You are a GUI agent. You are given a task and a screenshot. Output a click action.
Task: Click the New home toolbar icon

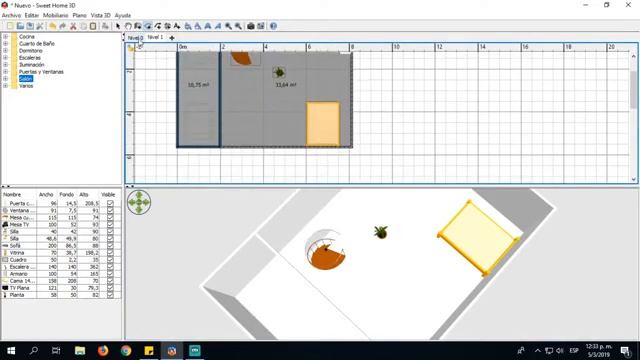pos(10,26)
